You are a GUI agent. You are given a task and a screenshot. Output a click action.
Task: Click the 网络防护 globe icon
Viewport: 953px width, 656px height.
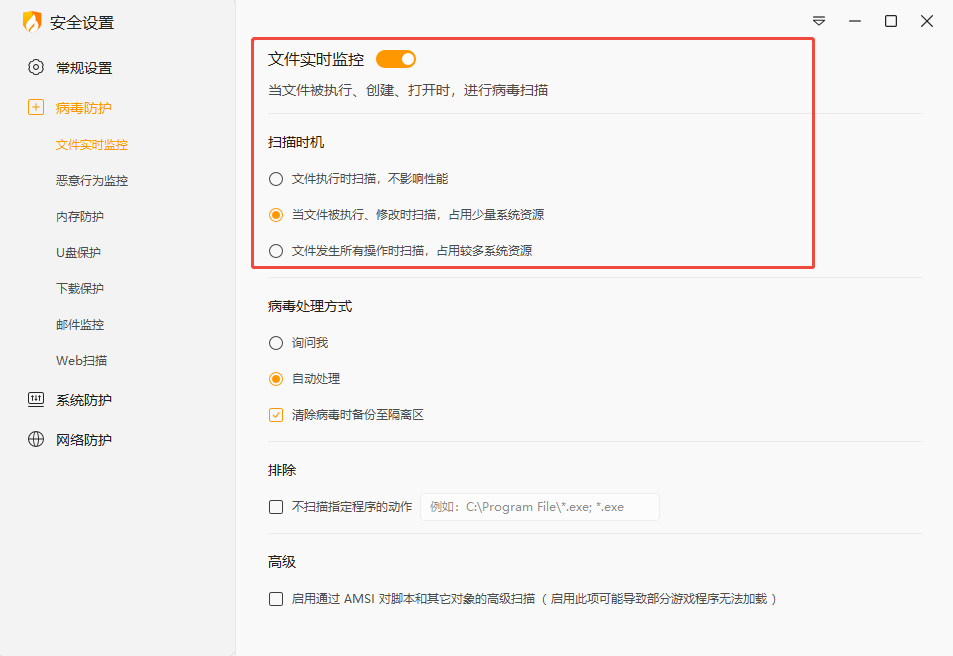pyautogui.click(x=37, y=437)
